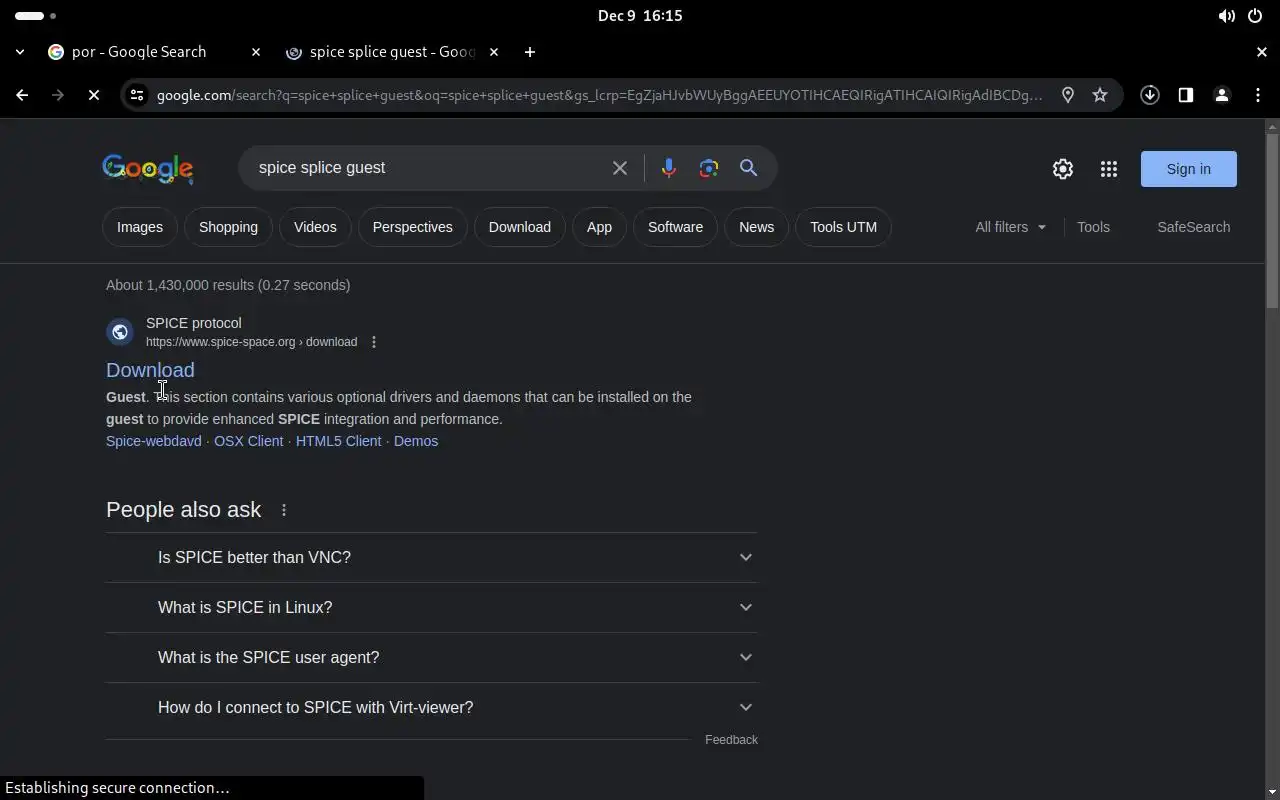Image resolution: width=1280 pixels, height=800 pixels.
Task: Open the Chrome three-dot menu
Action: 1258,95
